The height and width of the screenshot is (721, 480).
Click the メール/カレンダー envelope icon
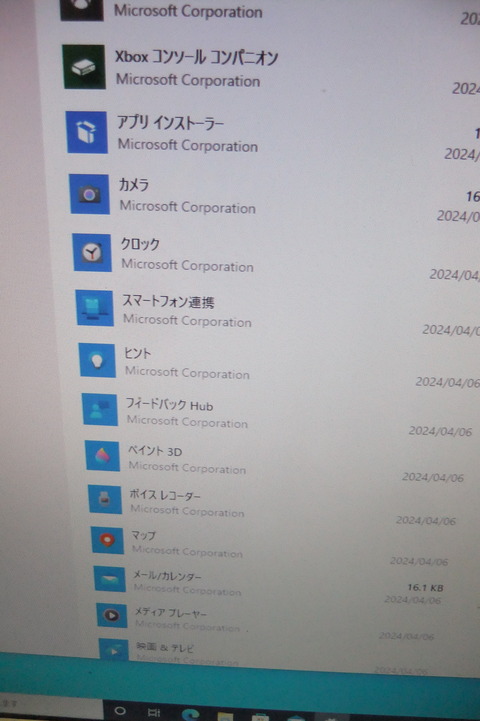pyautogui.click(x=110, y=578)
